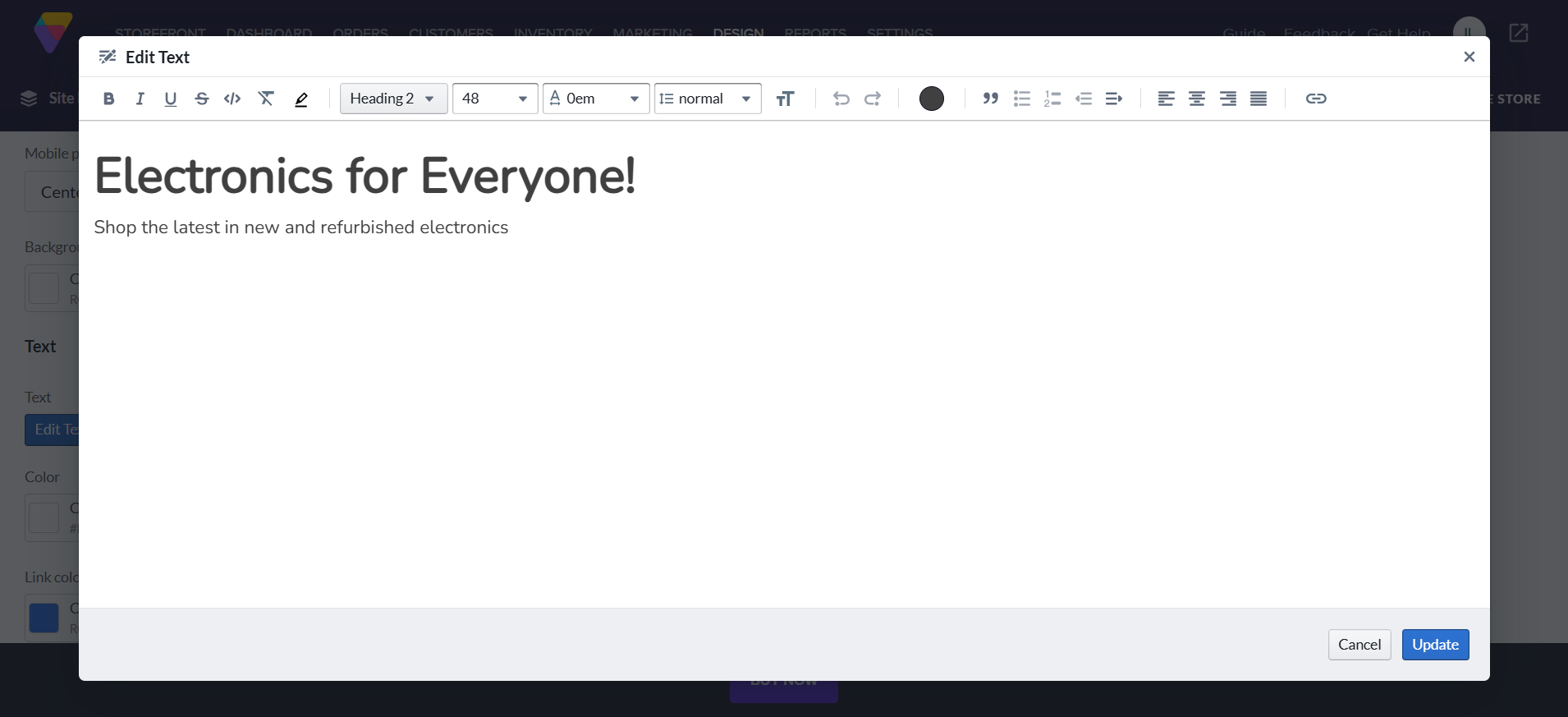Center align the text

pos(1197,99)
